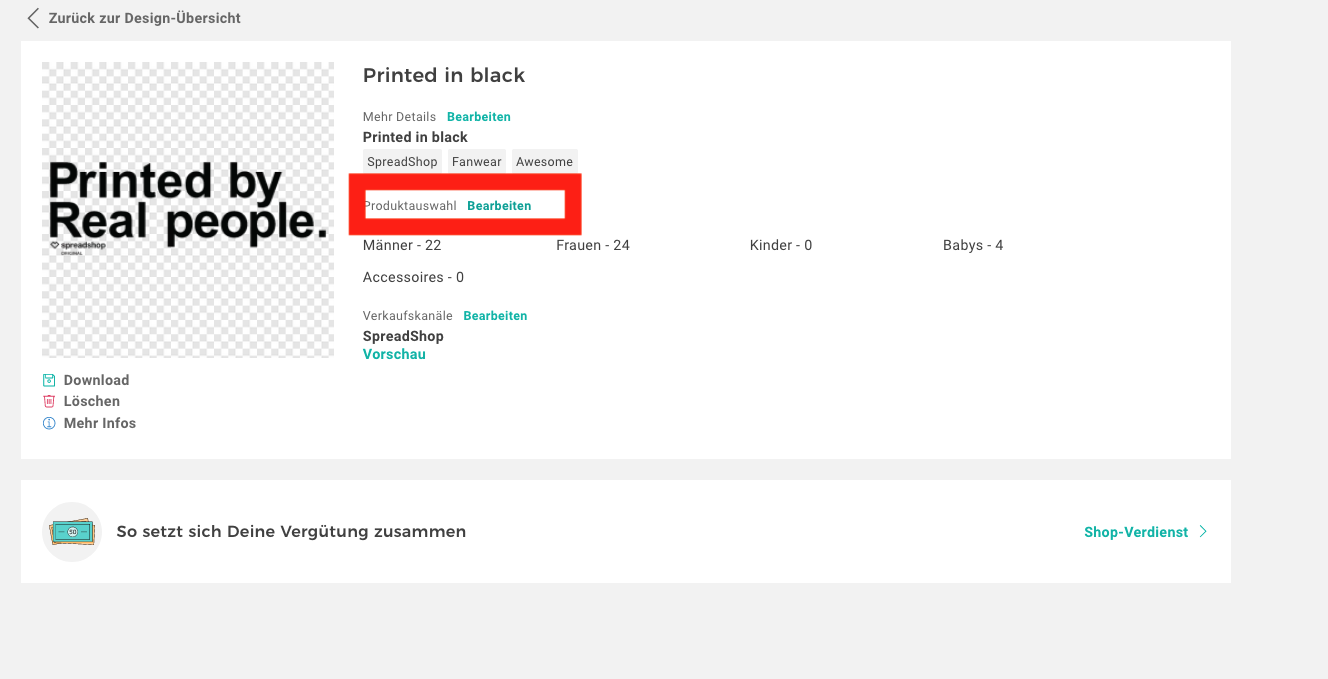
Task: Open the Vorschau preview link
Action: 394,354
